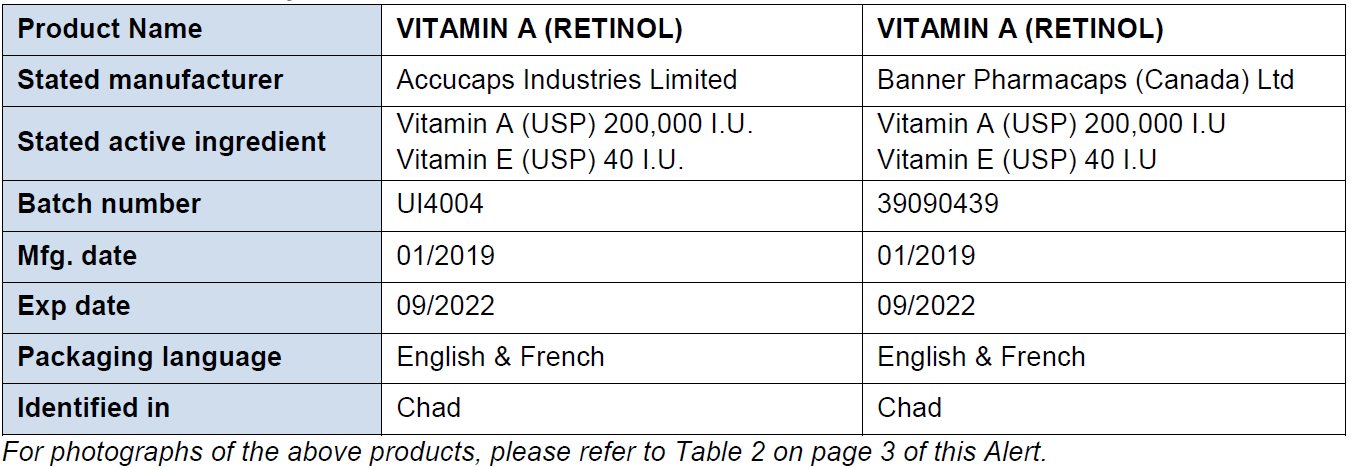
Task: Click "English & French" in the Accucaps column
Action: click(501, 357)
